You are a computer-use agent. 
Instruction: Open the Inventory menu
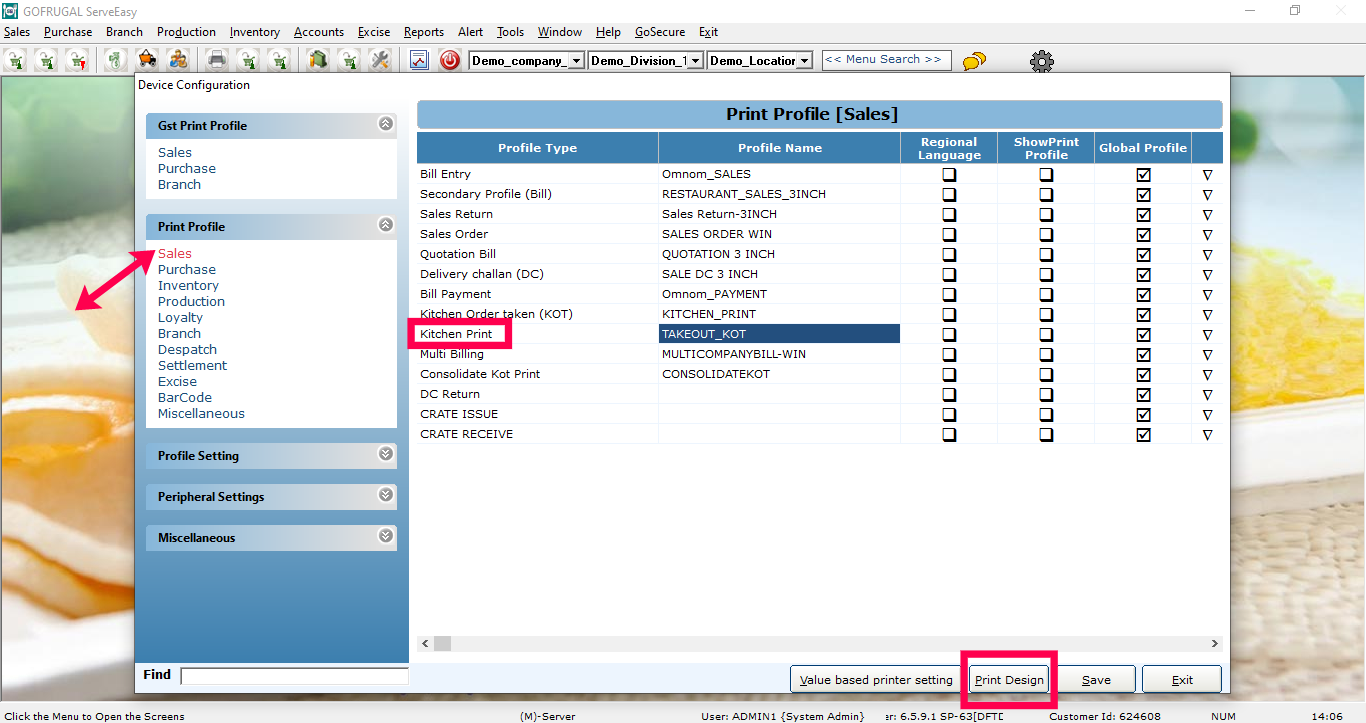(255, 32)
